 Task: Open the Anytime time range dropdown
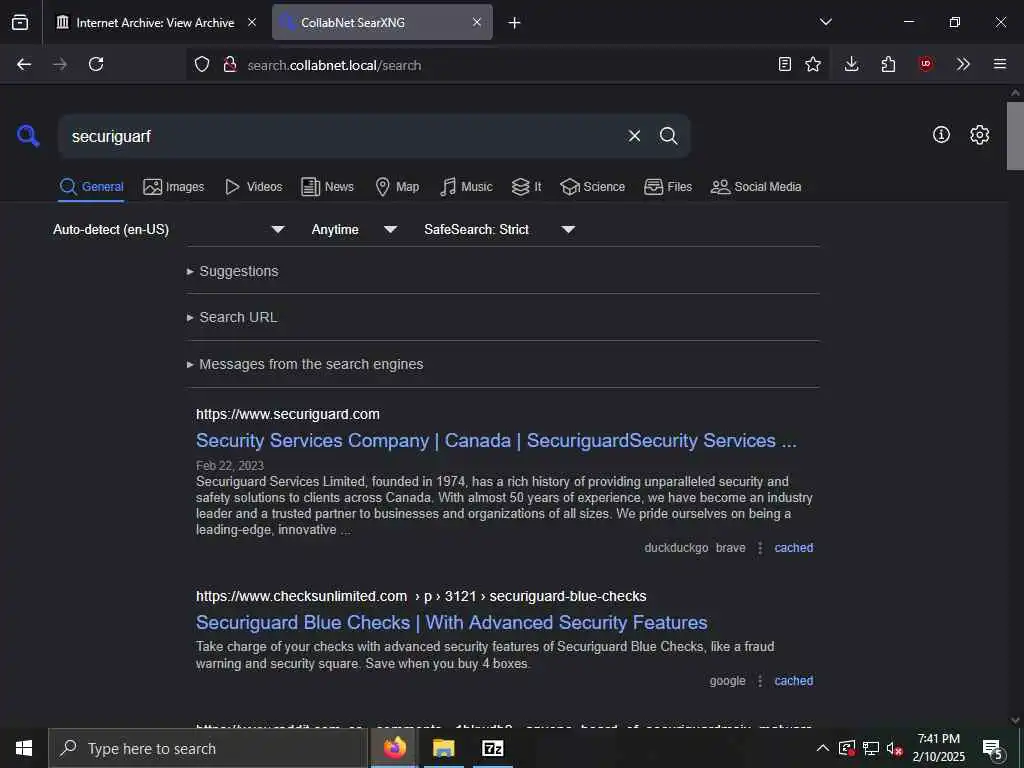point(354,229)
